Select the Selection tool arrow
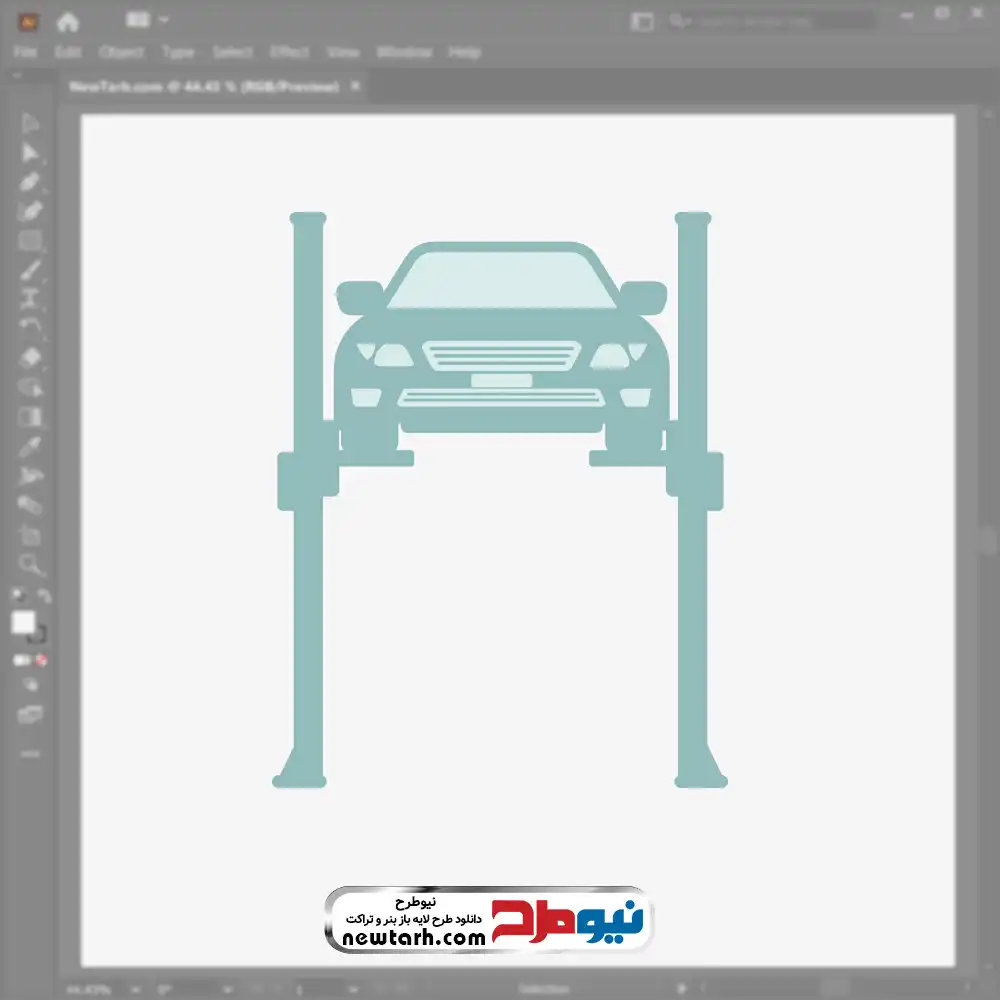The image size is (1000, 1000). click(x=30, y=123)
